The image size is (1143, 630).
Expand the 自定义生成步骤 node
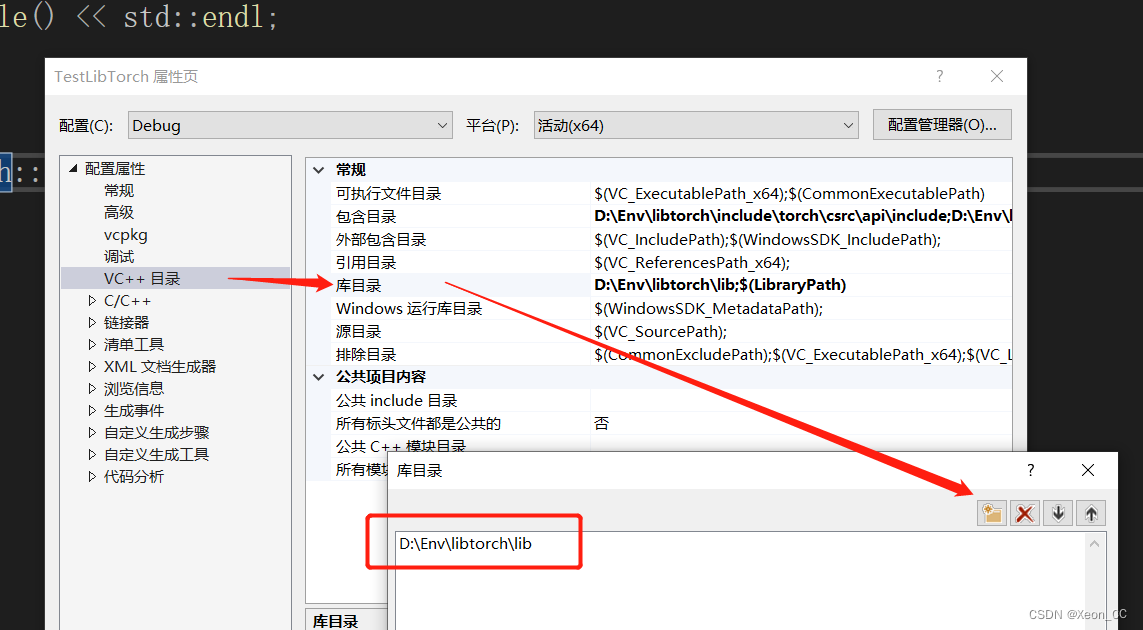pos(92,432)
